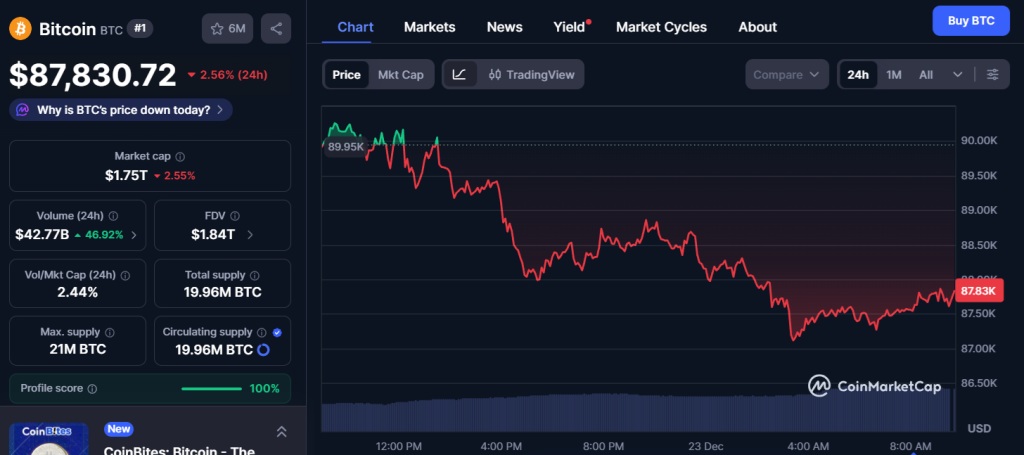Click the #1 rank badge
The image size is (1024, 455).
click(x=139, y=29)
